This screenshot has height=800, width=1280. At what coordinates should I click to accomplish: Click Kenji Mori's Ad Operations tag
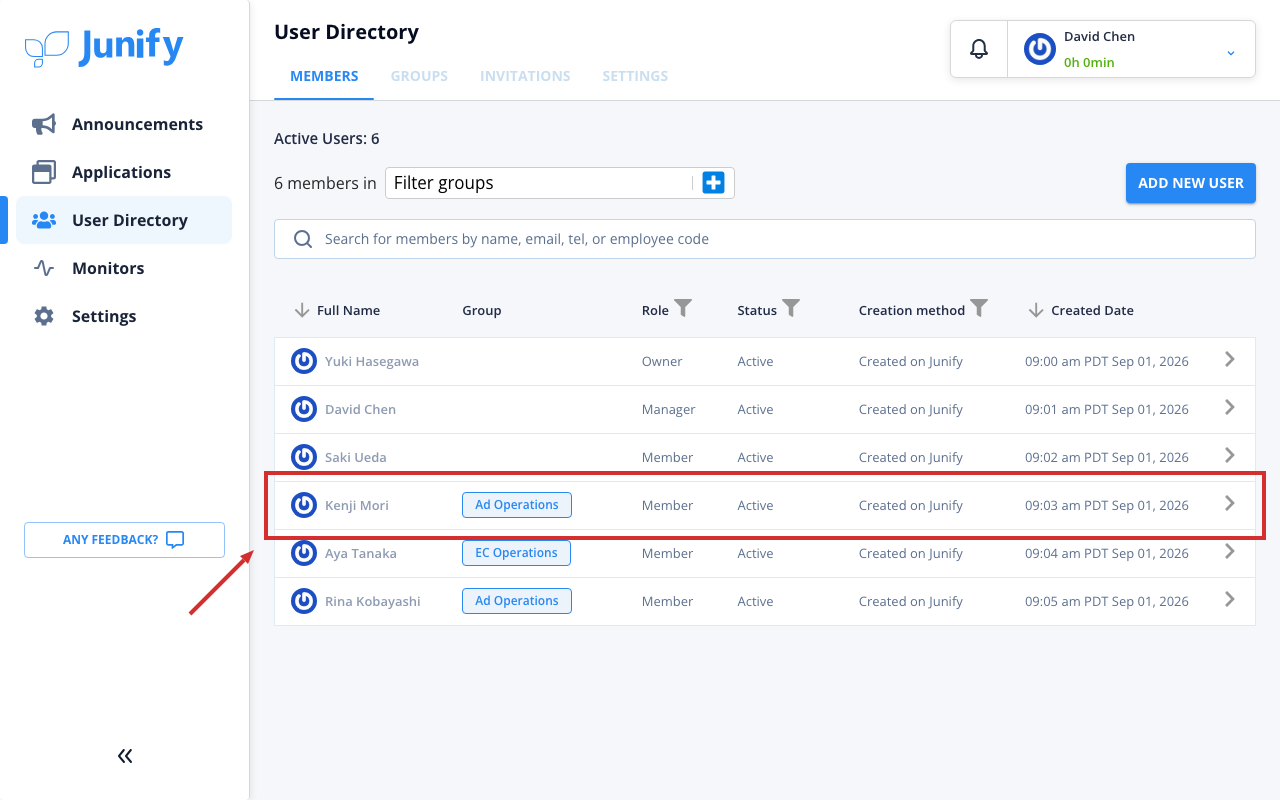pyautogui.click(x=517, y=505)
